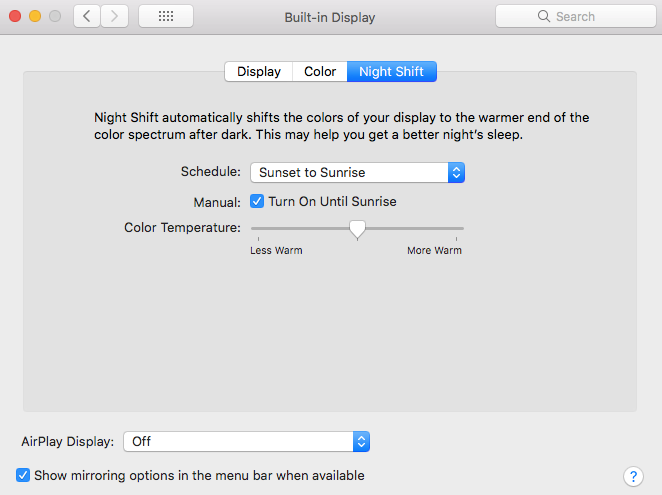Disable show mirroring options checkbox
The height and width of the screenshot is (495, 662).
coord(23,476)
